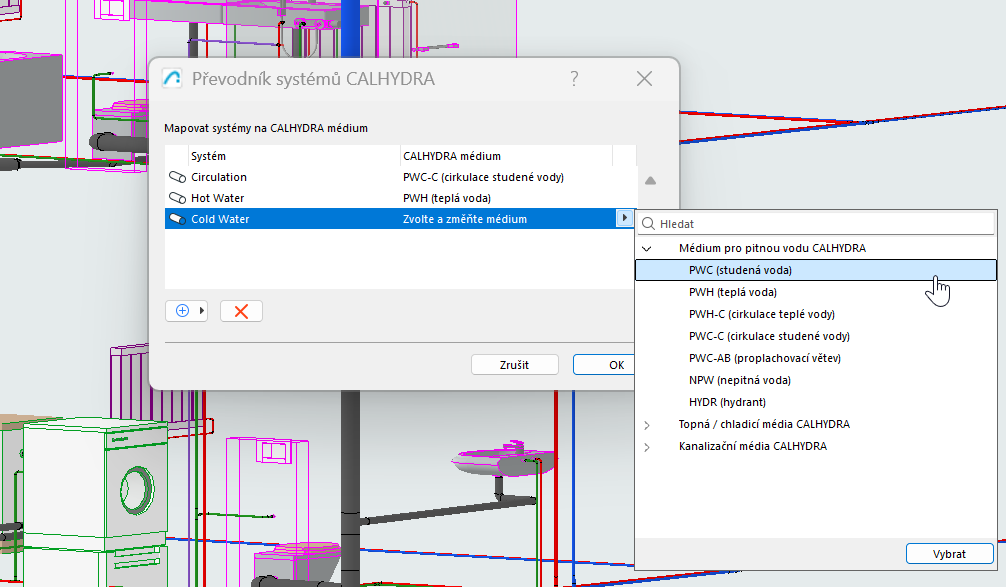Click the CALHYDRA médium column header

coord(506,156)
